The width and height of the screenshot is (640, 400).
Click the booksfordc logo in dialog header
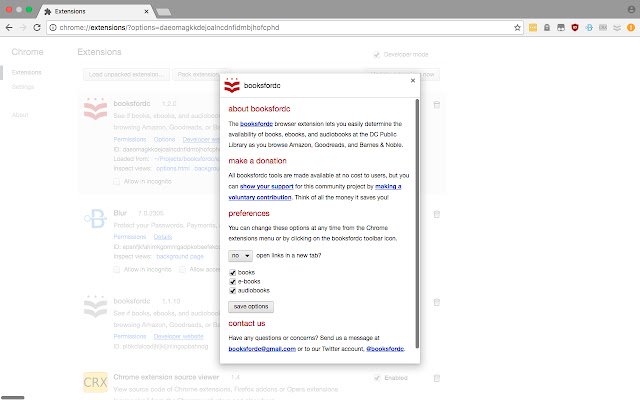[232, 85]
